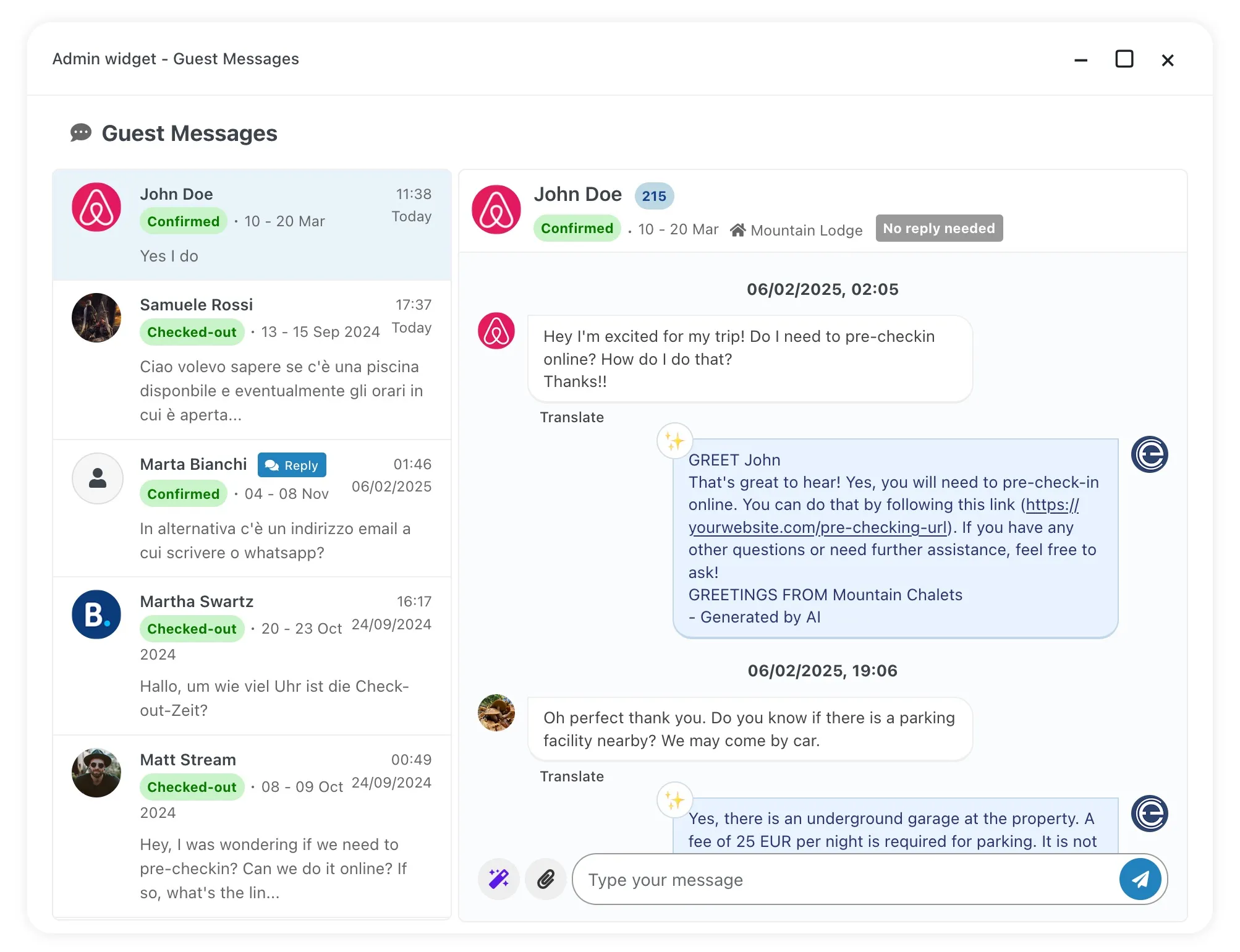Image resolution: width=1240 pixels, height=952 pixels.
Task: Translate the parking facility message
Action: pos(572,776)
